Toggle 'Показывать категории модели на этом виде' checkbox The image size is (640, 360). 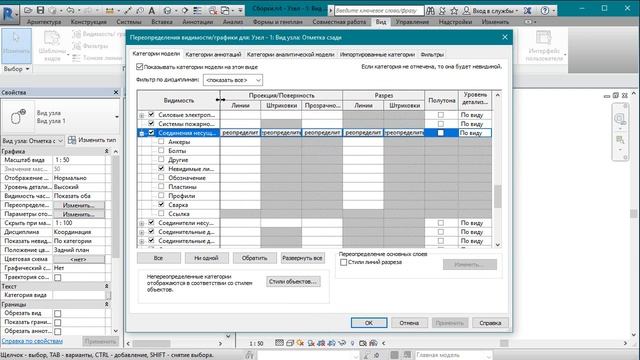pos(140,67)
